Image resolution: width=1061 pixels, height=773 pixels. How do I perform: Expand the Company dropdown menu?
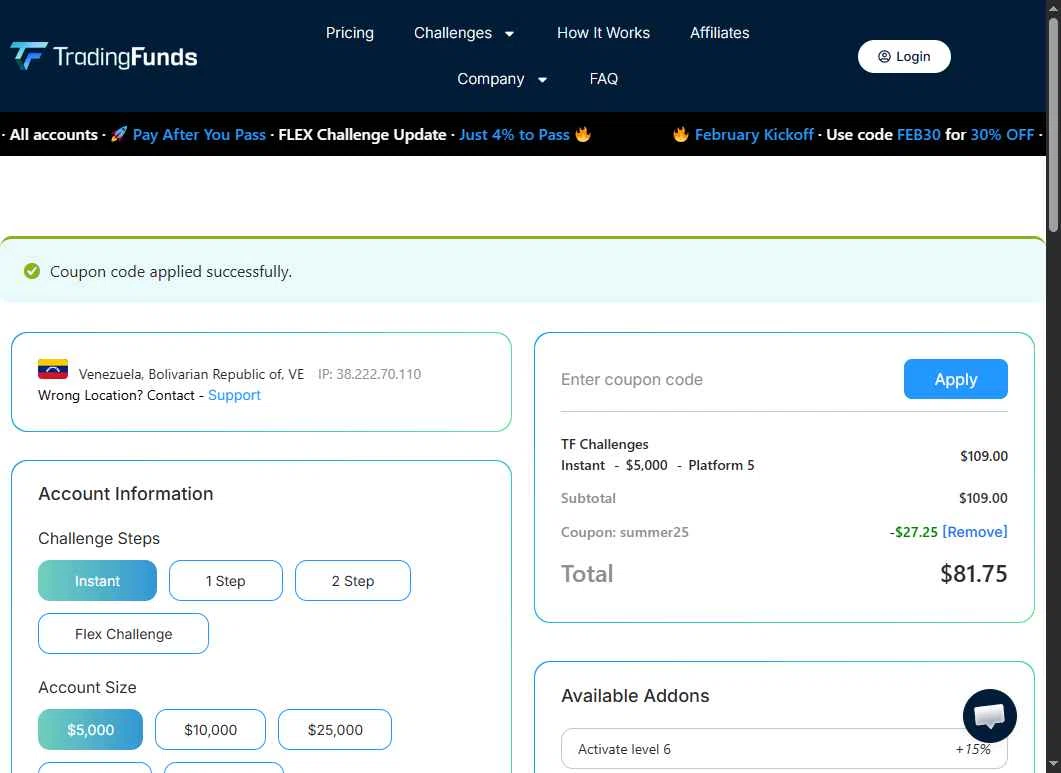coord(501,79)
